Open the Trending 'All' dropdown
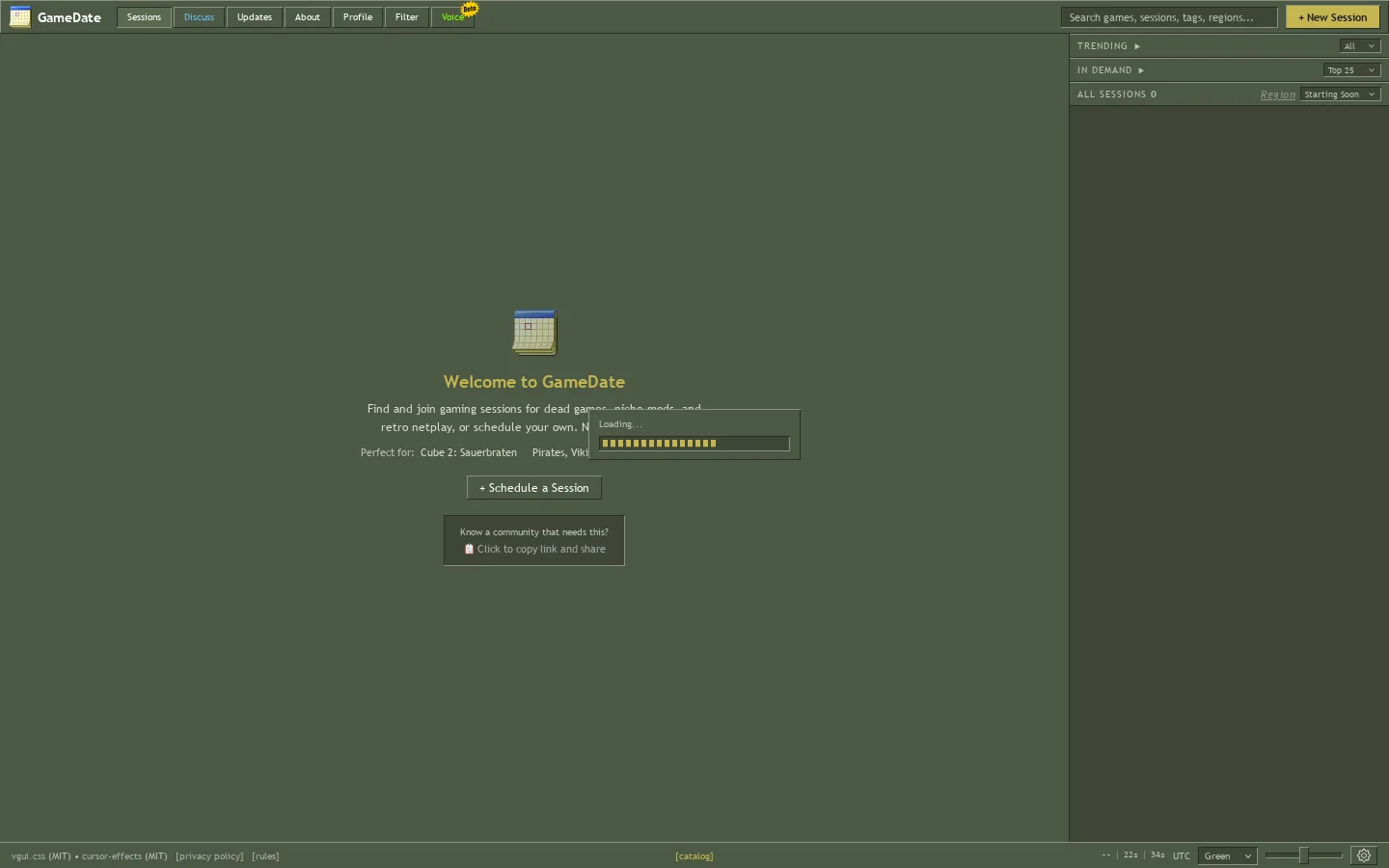This screenshot has width=1389, height=868. coord(1360,46)
